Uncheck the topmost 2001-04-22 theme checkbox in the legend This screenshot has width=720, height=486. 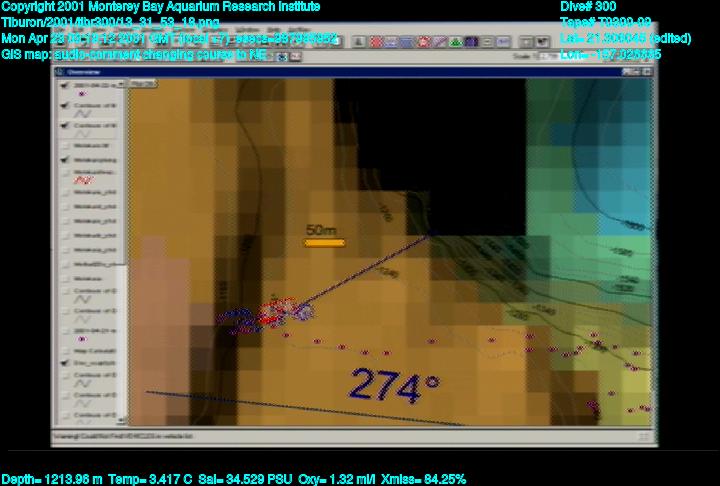65,85
